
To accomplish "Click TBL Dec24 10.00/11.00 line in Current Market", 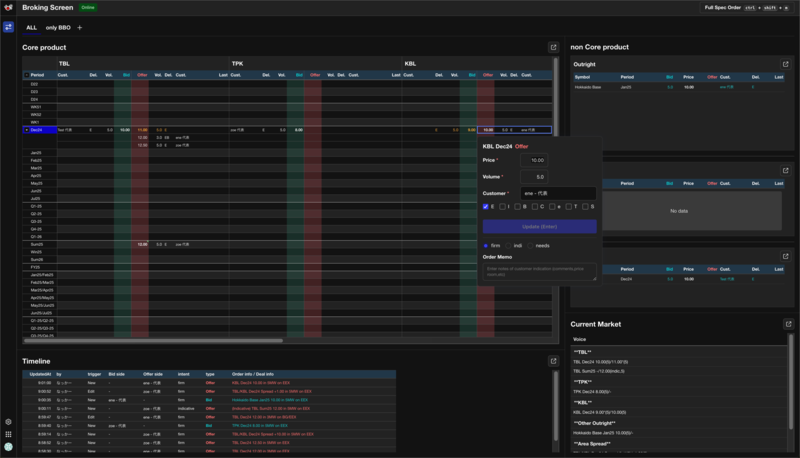I will 601,362.
